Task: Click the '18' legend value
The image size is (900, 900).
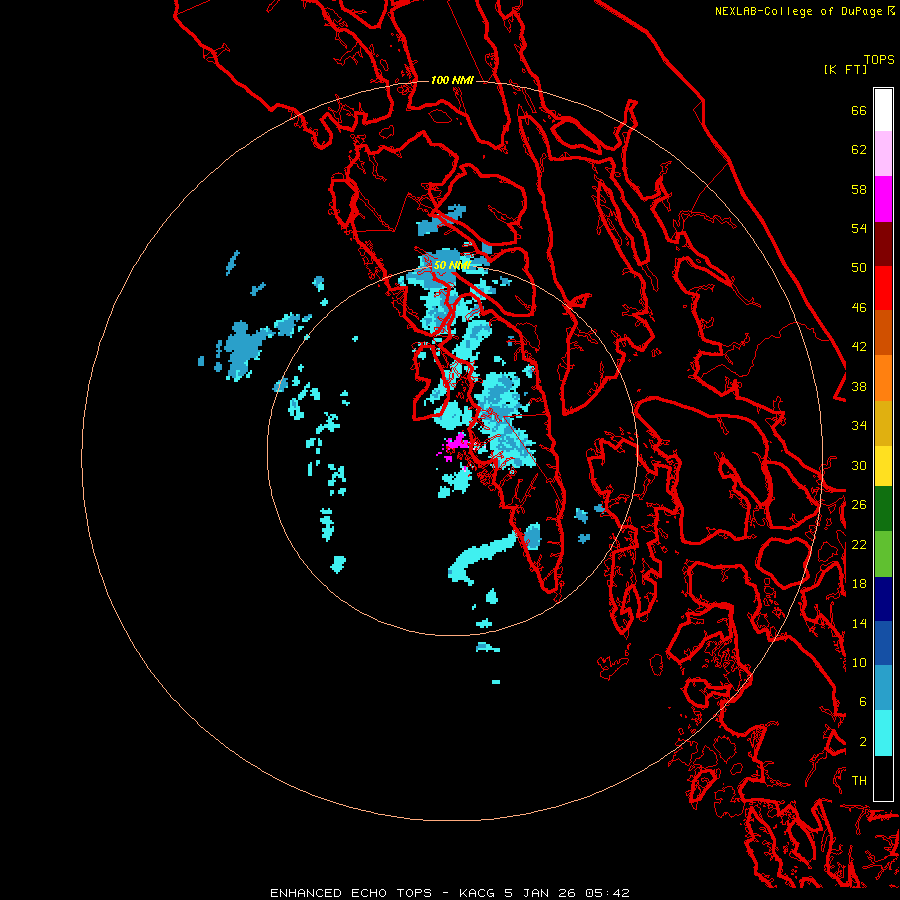Action: 859,584
